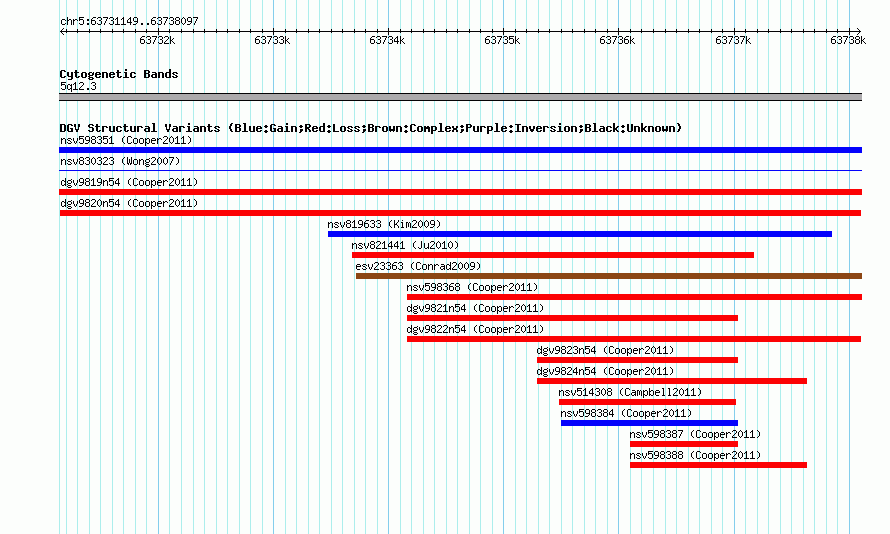Click the dgv9822n54 (Cooper2011) label
Screen dimensions: 890x534
(x=475, y=329)
